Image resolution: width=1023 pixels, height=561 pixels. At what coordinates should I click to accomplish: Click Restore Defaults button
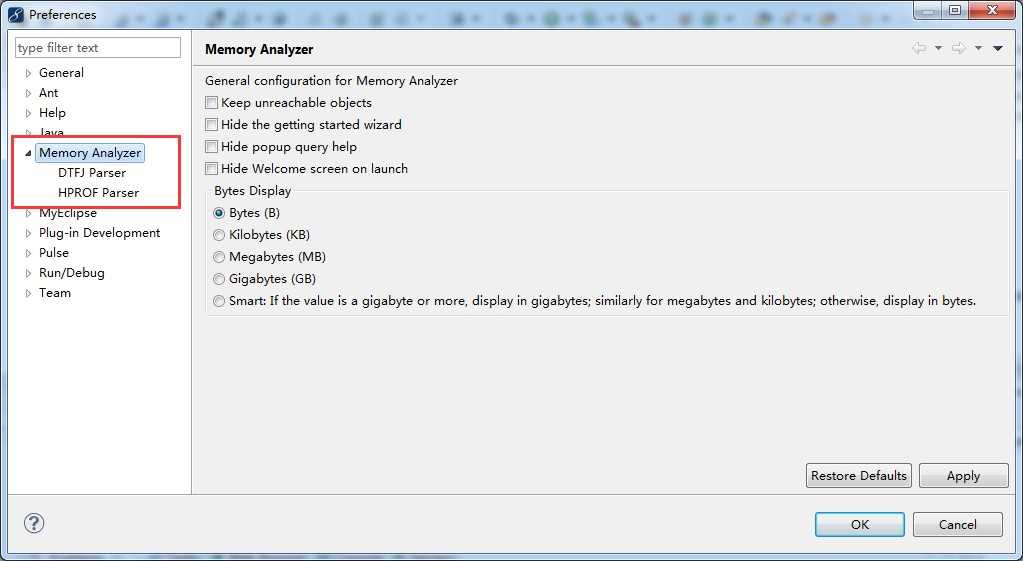click(x=859, y=476)
